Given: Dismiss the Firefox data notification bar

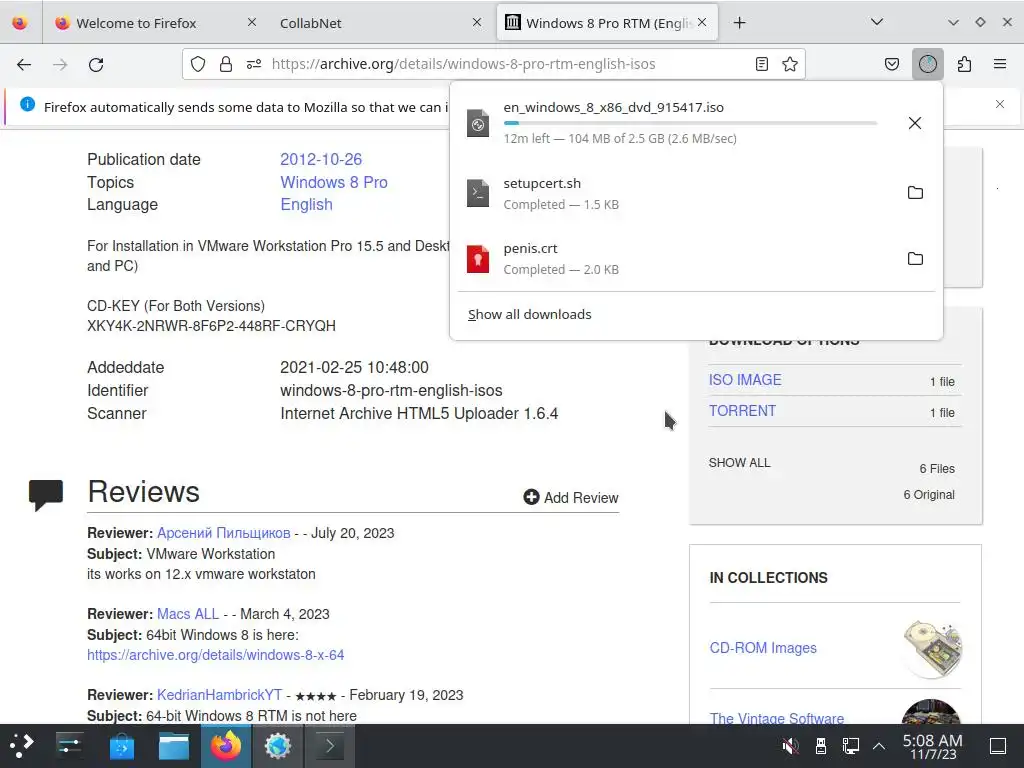Looking at the screenshot, I should click(1000, 104).
